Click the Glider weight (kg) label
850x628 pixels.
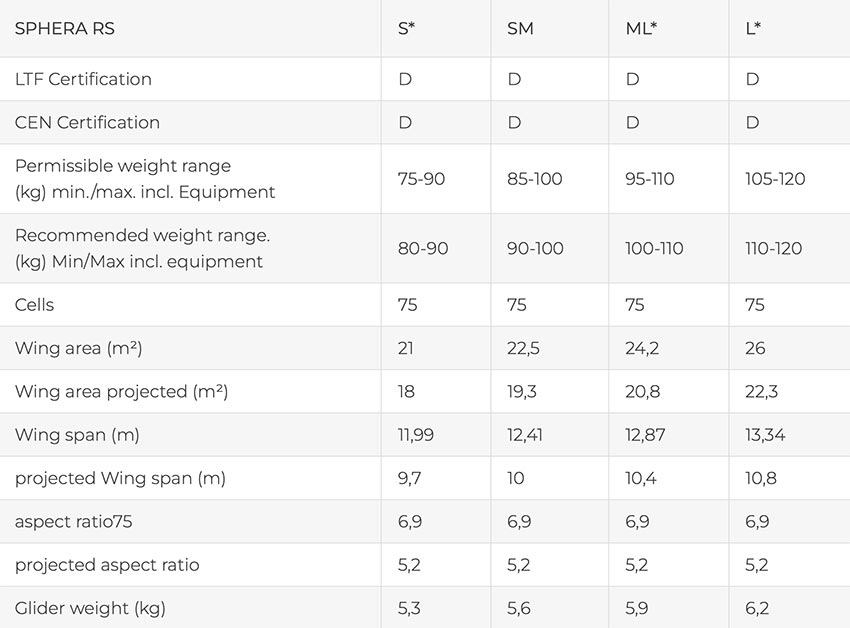(x=90, y=608)
